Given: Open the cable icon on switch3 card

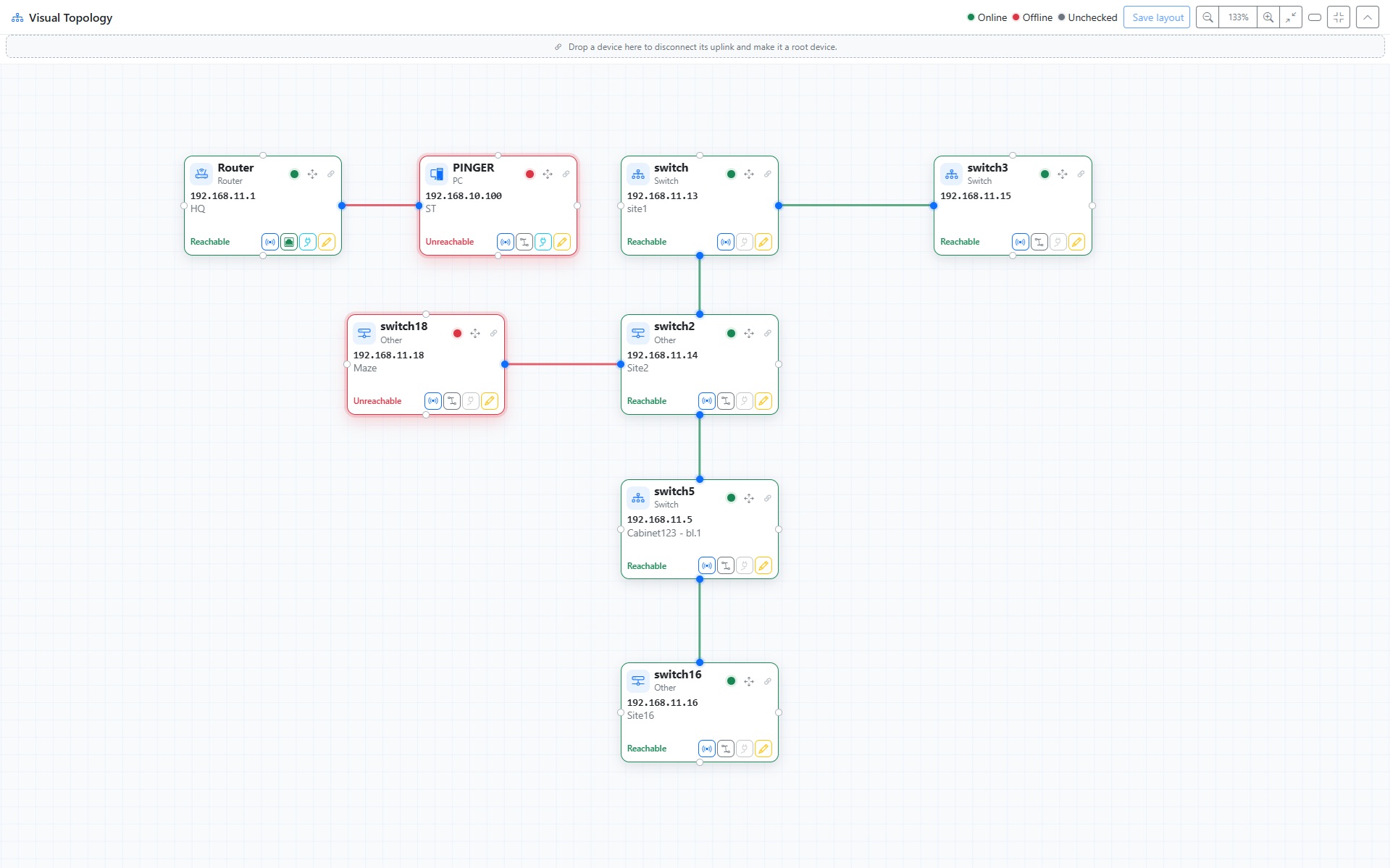Looking at the screenshot, I should point(1039,242).
